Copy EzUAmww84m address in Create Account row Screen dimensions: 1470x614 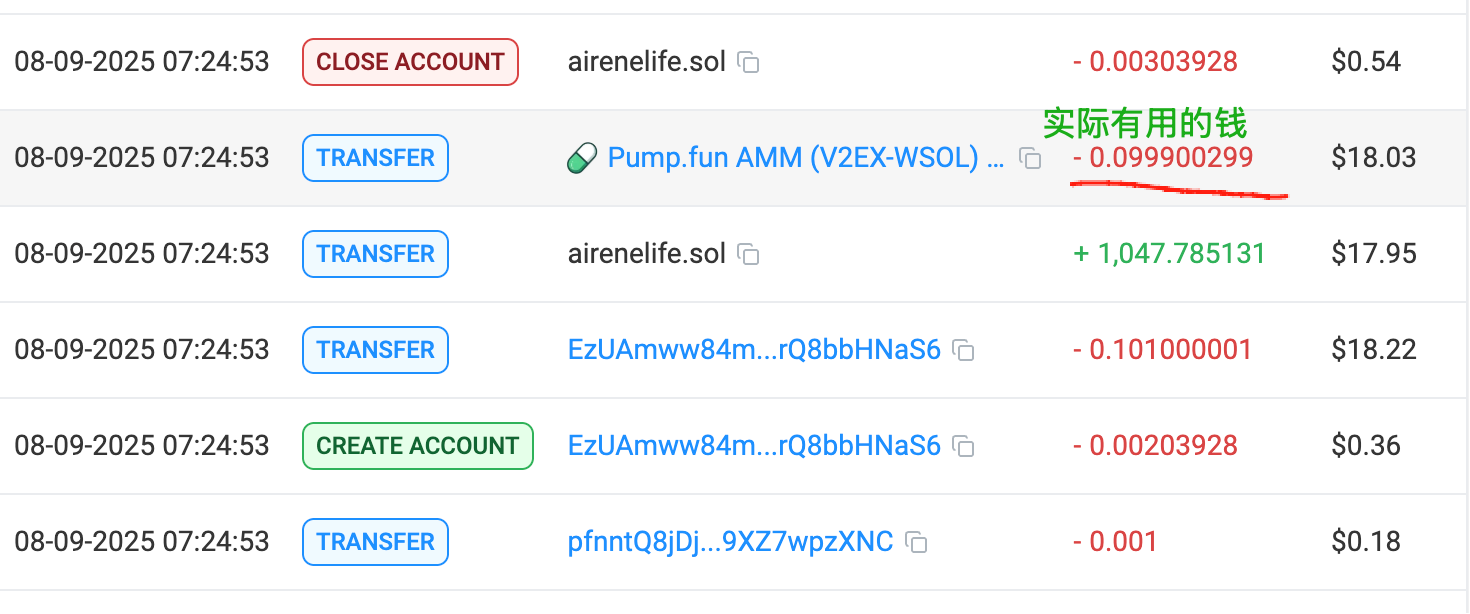click(x=963, y=446)
